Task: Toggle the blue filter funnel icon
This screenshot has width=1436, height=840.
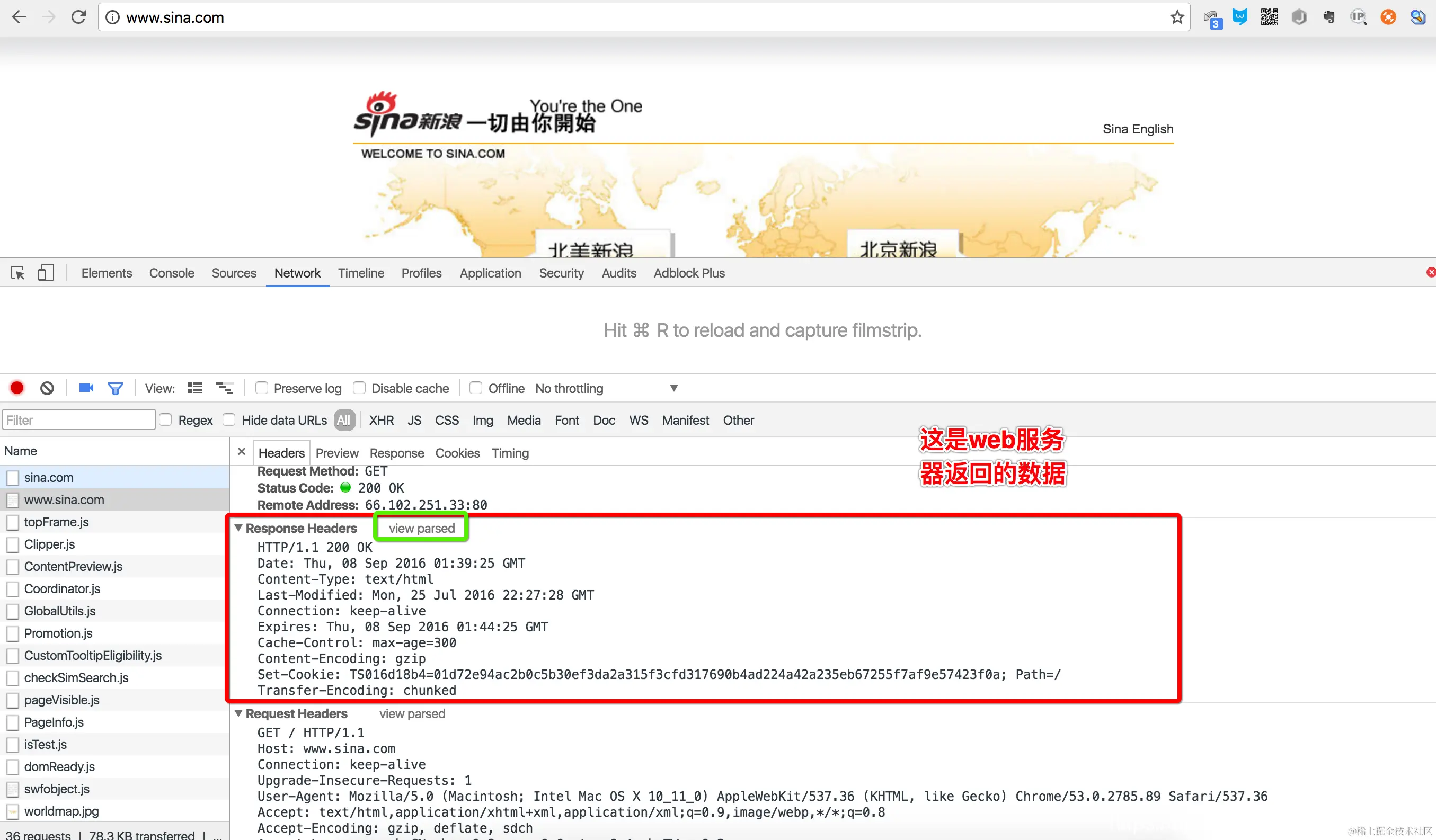Action: point(115,388)
